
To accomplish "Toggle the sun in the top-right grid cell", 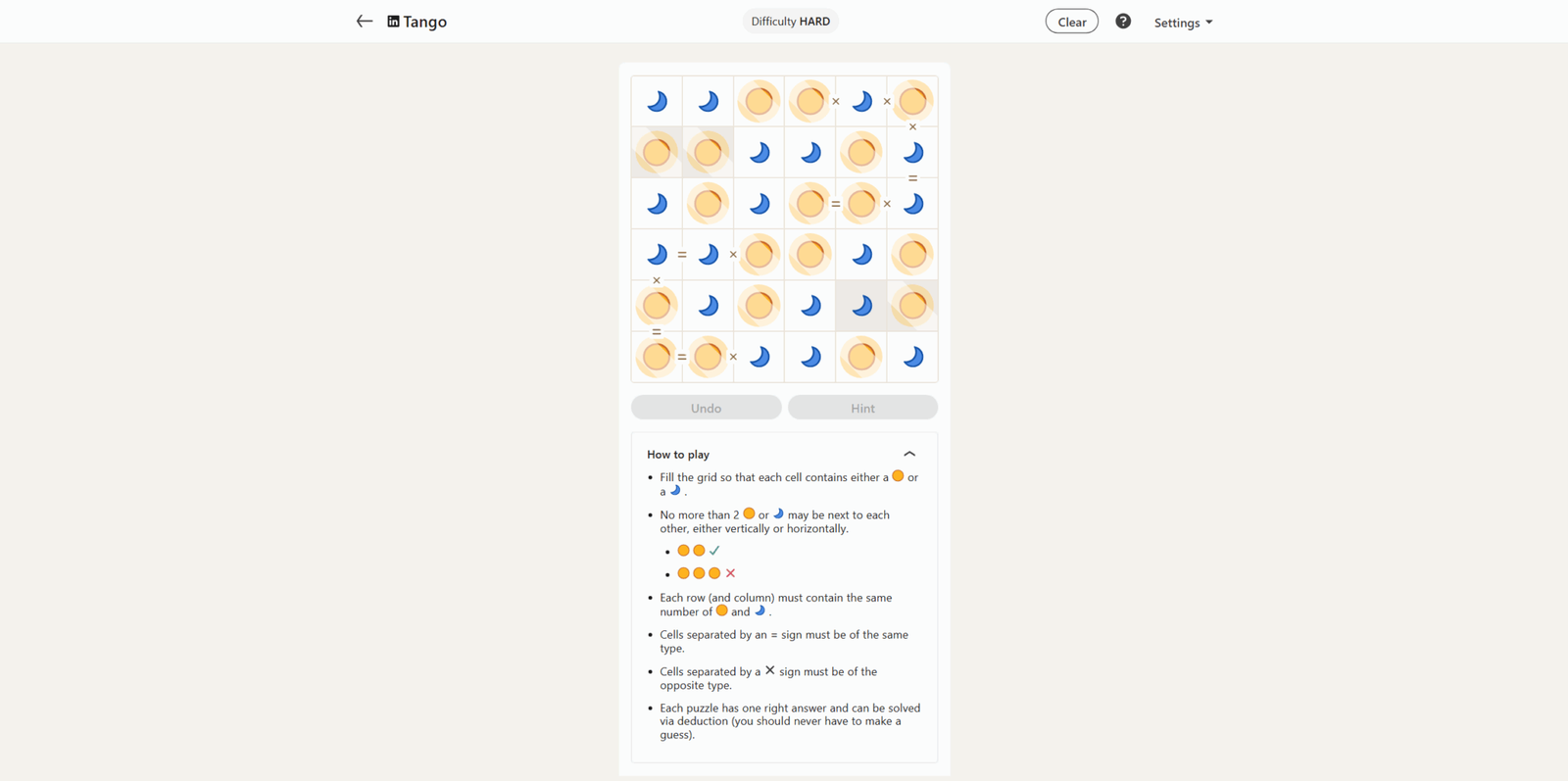I will coord(912,101).
